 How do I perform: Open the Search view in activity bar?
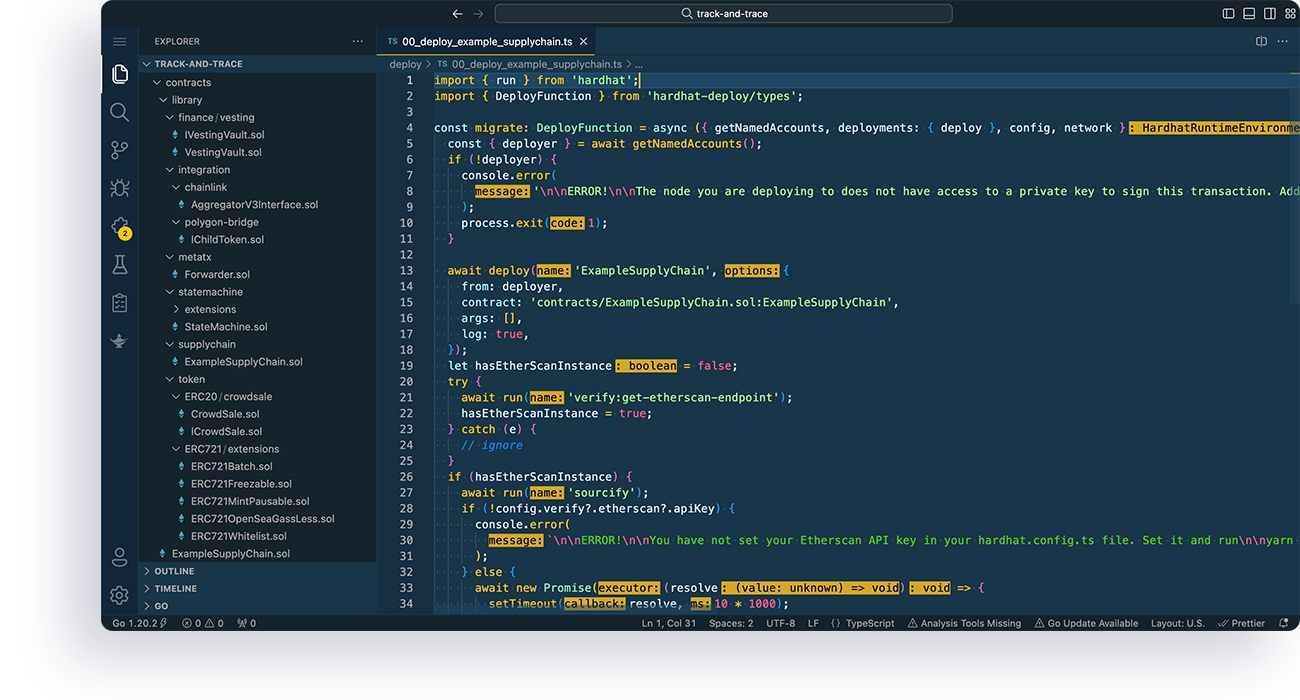click(119, 112)
